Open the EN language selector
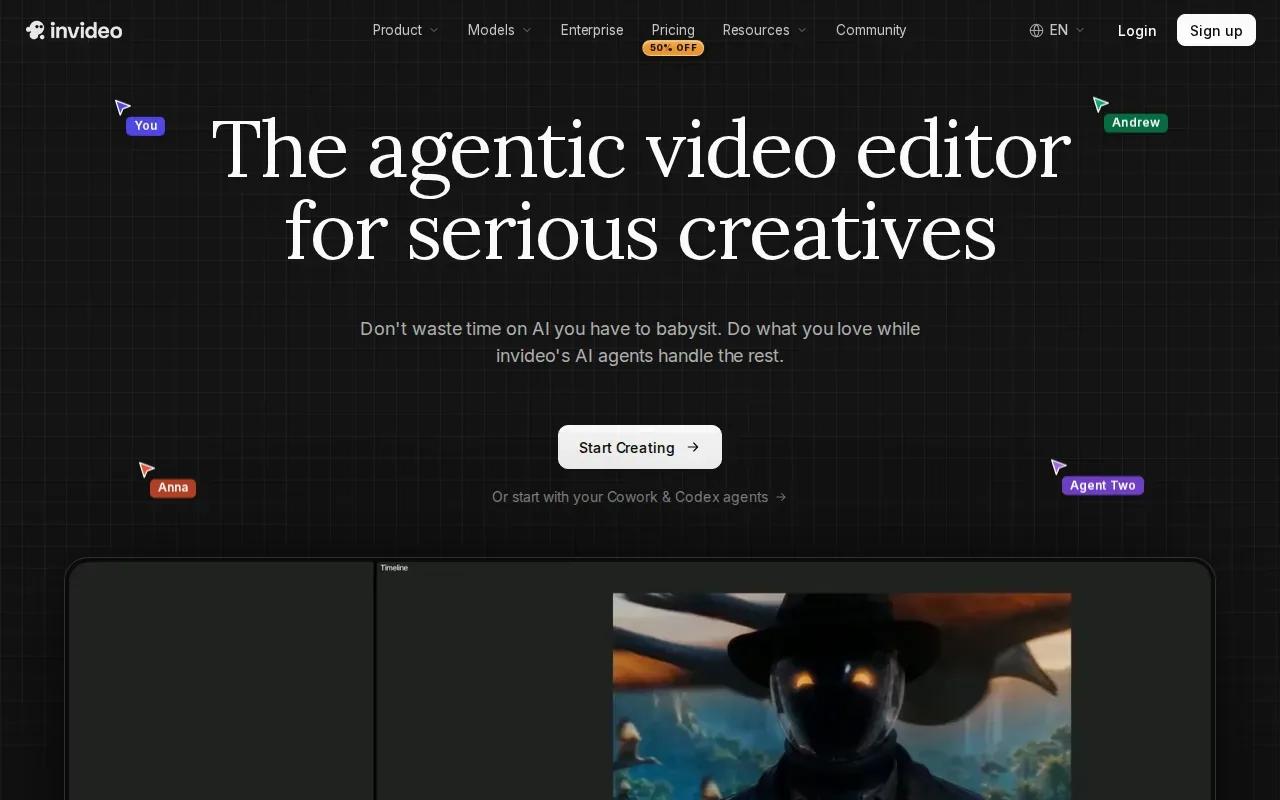Screen dimensions: 1280x800 pos(1057,30)
